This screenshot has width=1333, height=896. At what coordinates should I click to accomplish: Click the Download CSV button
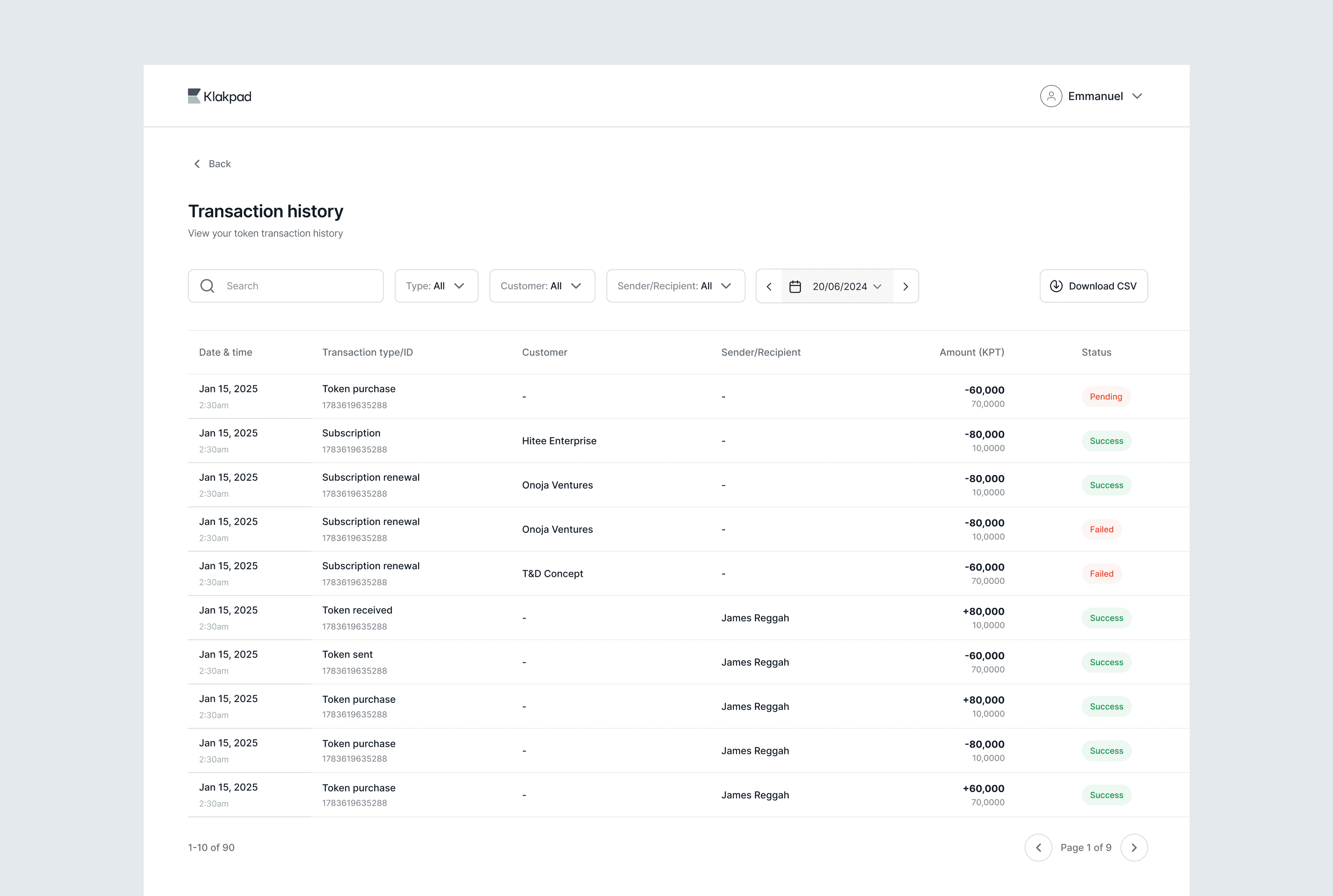click(x=1093, y=286)
